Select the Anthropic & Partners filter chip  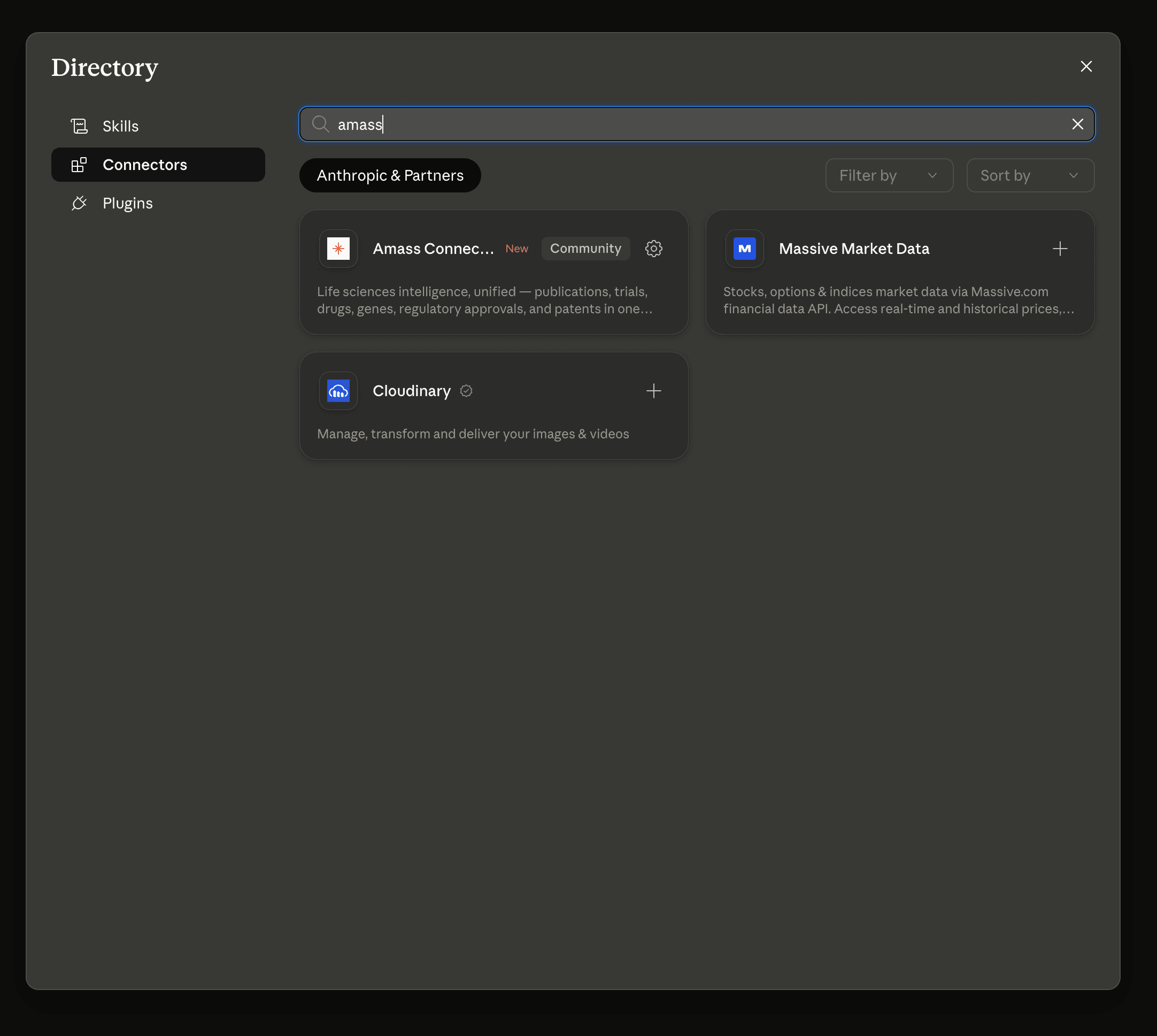tap(390, 175)
